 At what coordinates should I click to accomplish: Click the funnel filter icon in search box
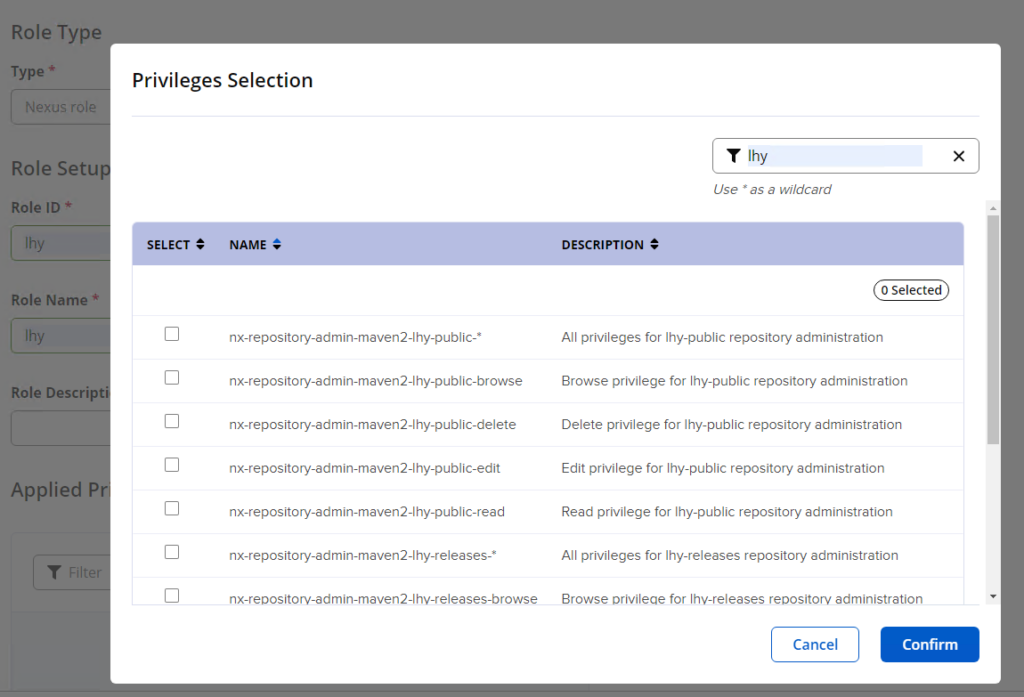tap(734, 156)
